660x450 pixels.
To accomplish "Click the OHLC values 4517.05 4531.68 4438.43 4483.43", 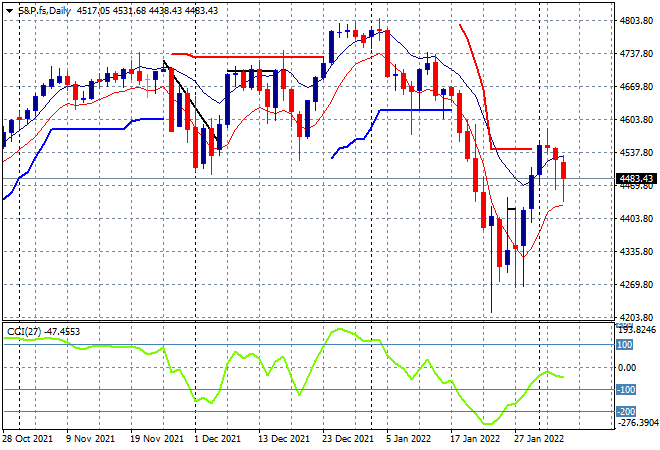I will pyautogui.click(x=147, y=11).
